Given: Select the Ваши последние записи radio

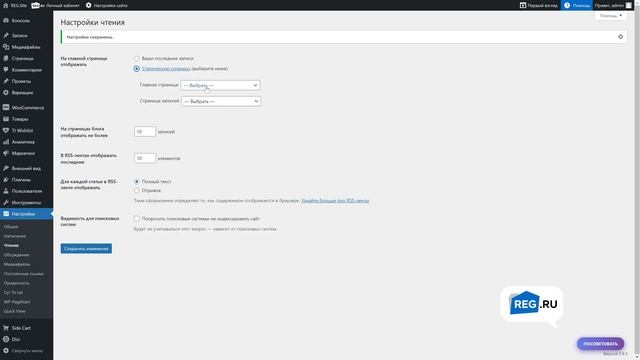Looking at the screenshot, I should pyautogui.click(x=137, y=58).
